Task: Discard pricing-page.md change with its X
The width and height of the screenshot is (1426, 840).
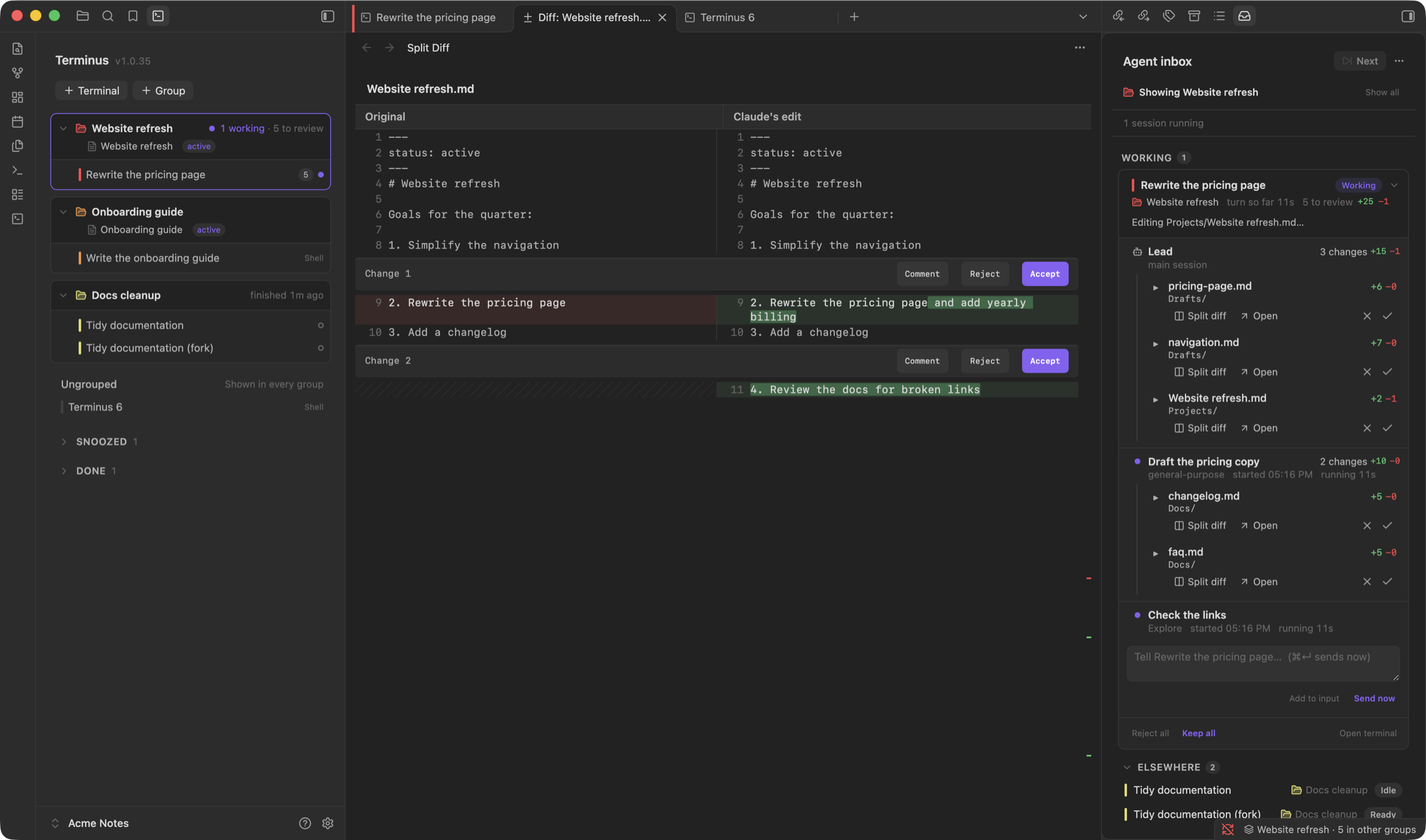Action: (1367, 316)
